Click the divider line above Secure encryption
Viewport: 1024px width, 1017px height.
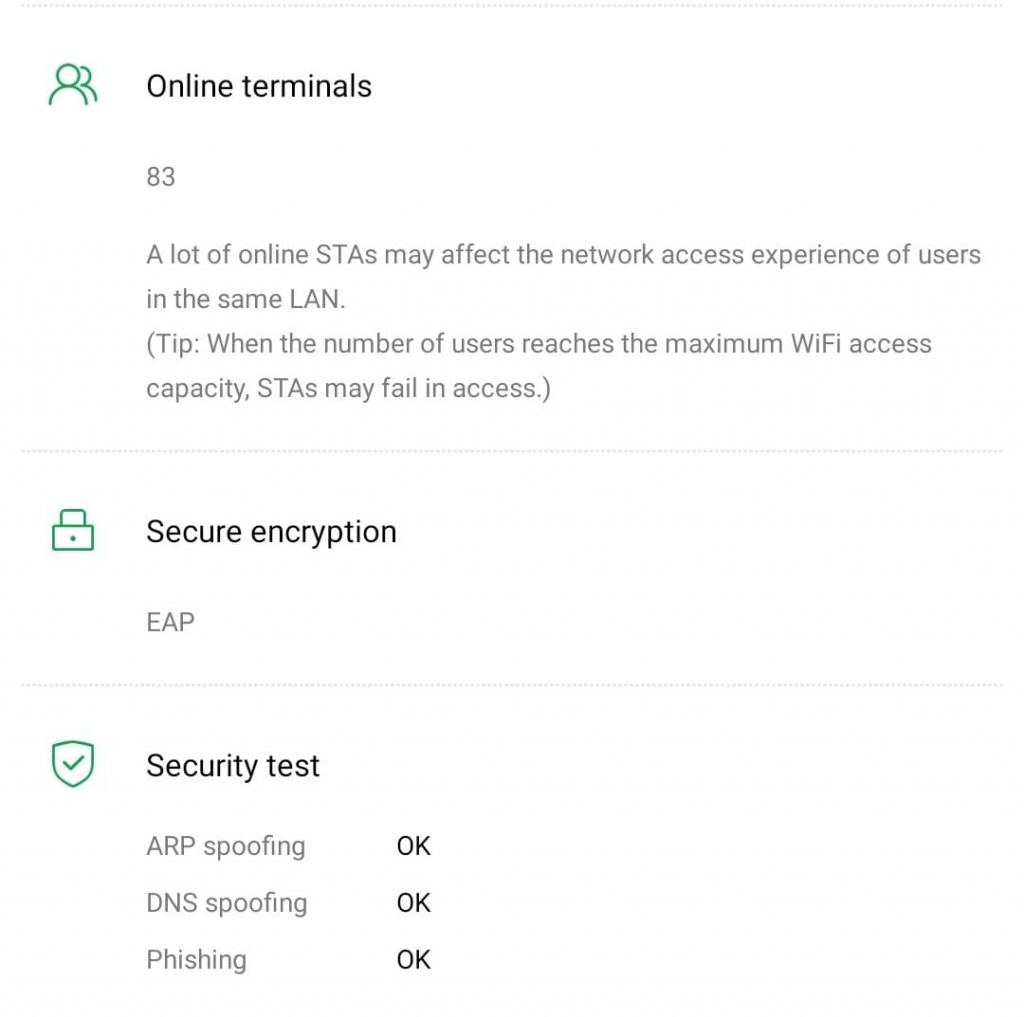click(x=512, y=452)
